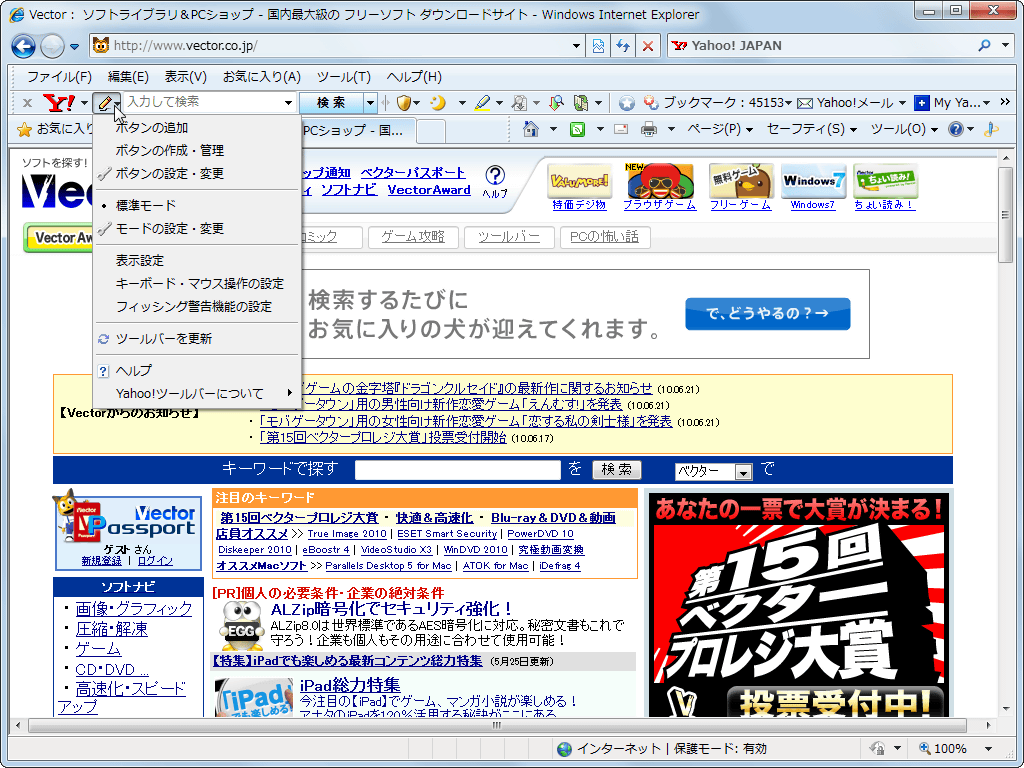Open the 画像・グラフィック category link
Viewport: 1024px width, 768px height.
pyautogui.click(x=134, y=609)
